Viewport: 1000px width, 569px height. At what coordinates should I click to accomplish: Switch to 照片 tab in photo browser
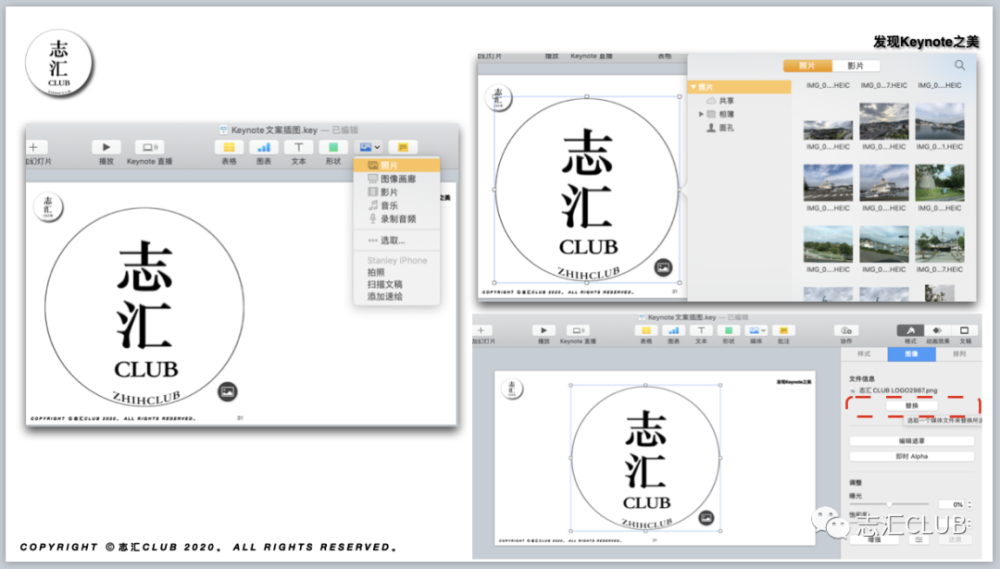[807, 66]
